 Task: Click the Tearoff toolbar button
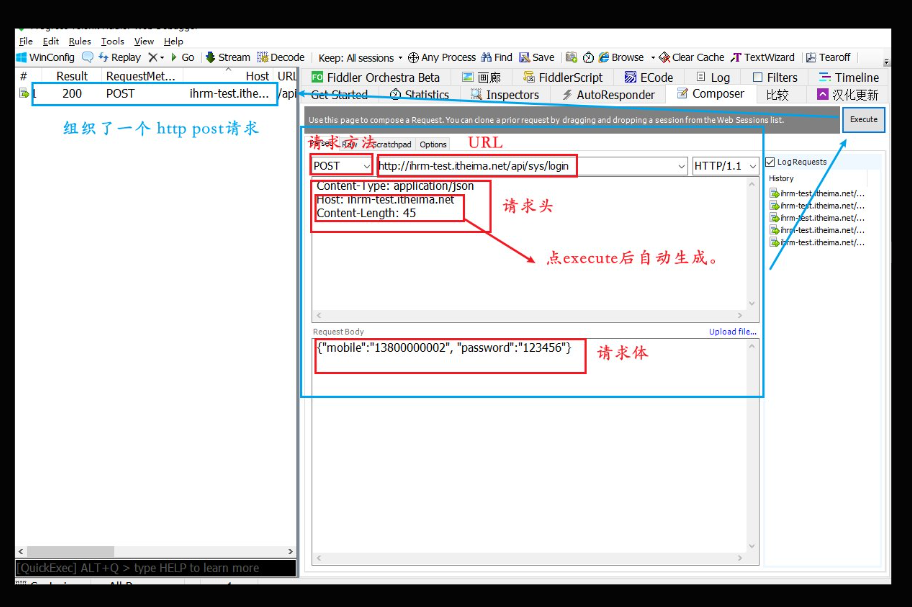828,58
